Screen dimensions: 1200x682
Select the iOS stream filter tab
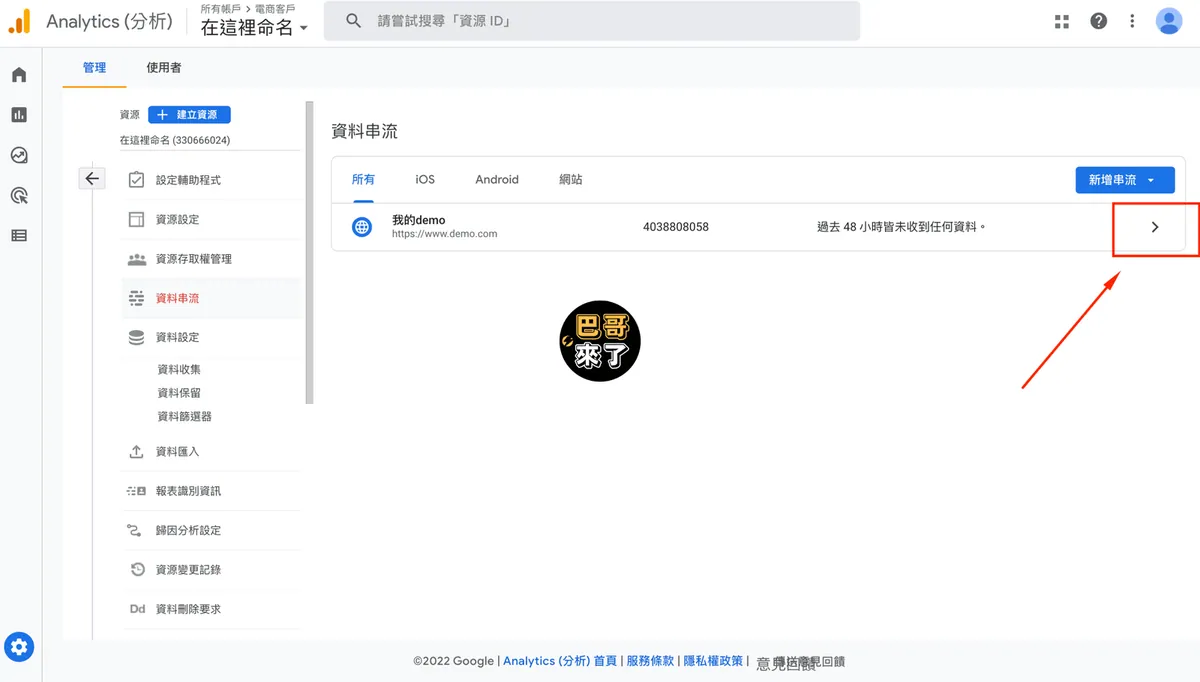(425, 180)
